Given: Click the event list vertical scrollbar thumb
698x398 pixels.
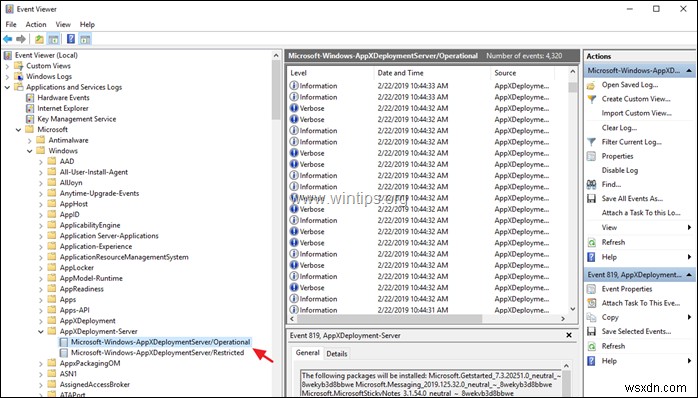Looking at the screenshot, I should 573,87.
